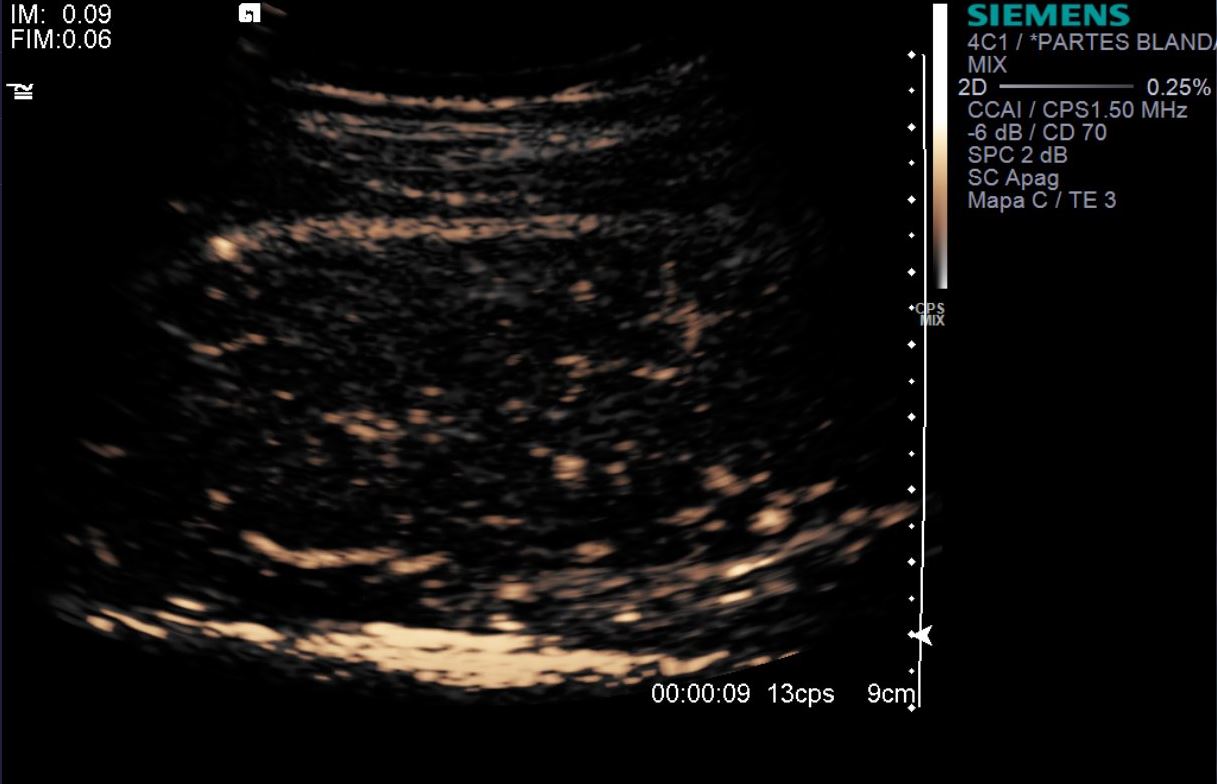Click the CPS MIX label beside depth scale
This screenshot has height=784, width=1217.
pos(930,314)
